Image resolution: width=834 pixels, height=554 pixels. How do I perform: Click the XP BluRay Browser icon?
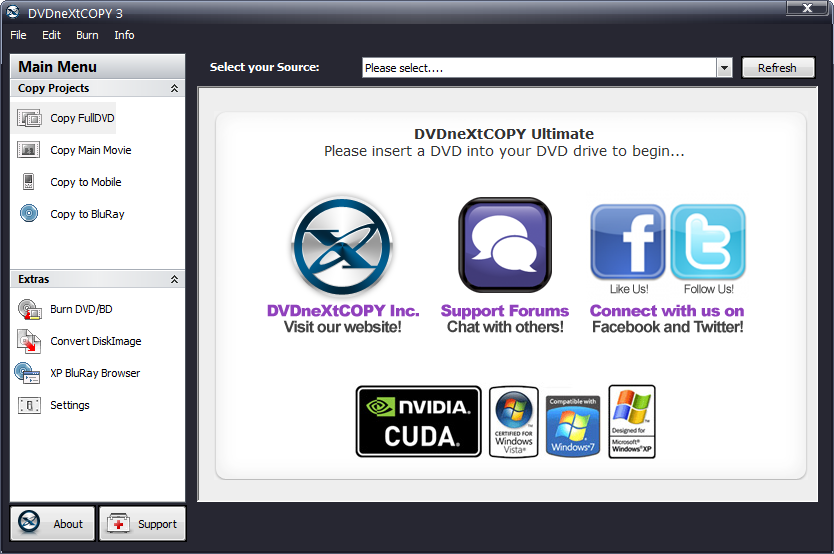point(27,373)
